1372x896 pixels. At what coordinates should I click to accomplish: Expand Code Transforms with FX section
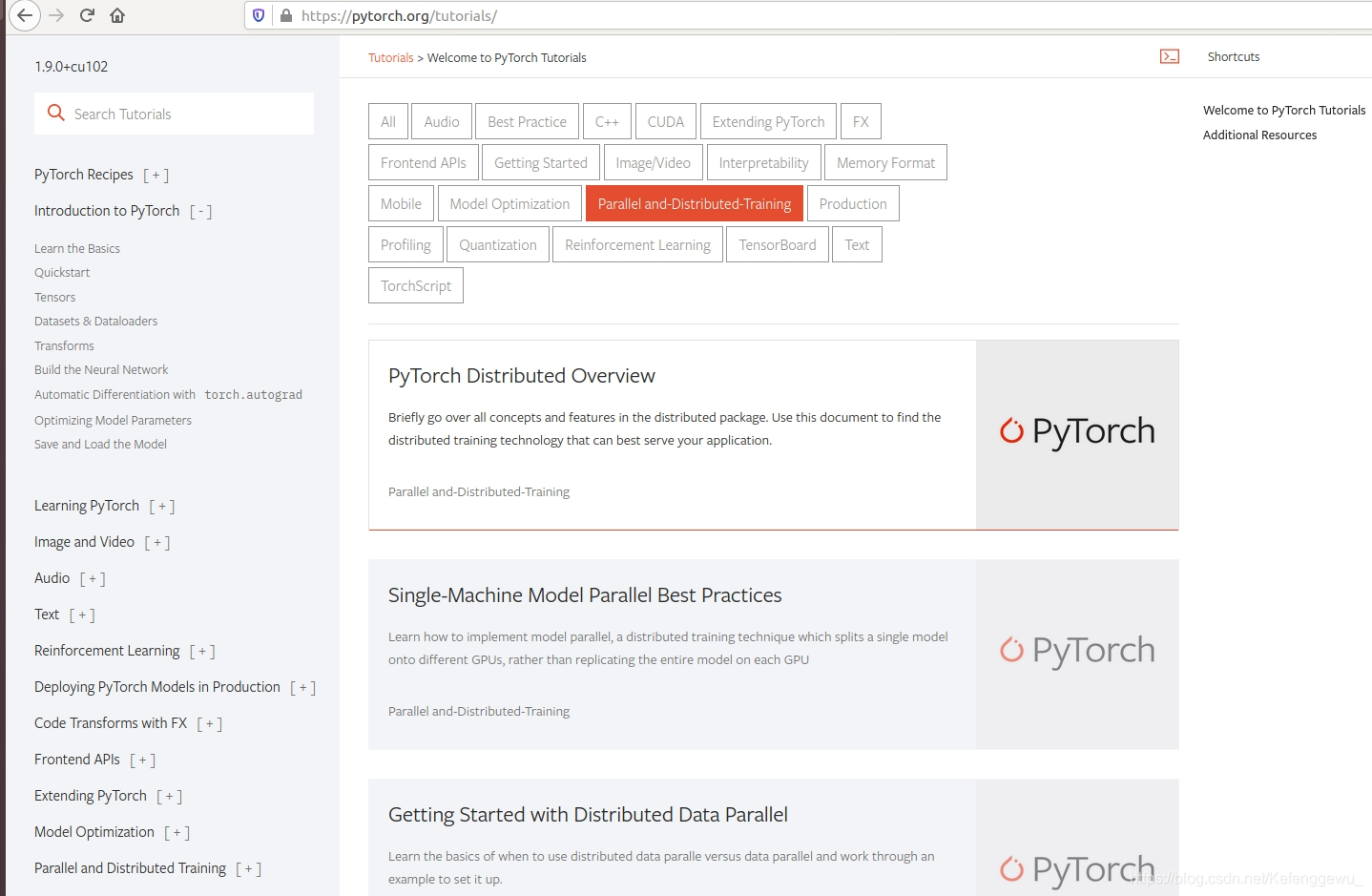pos(209,724)
